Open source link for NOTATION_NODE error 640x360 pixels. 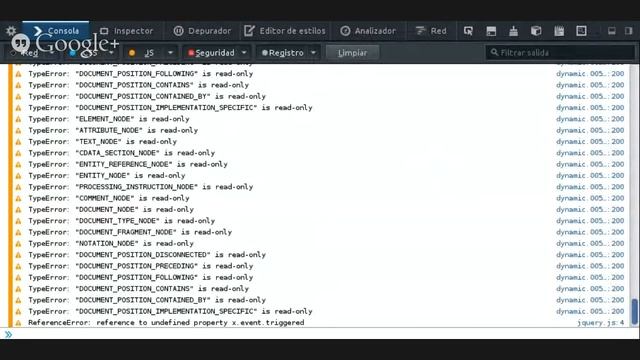coord(590,244)
